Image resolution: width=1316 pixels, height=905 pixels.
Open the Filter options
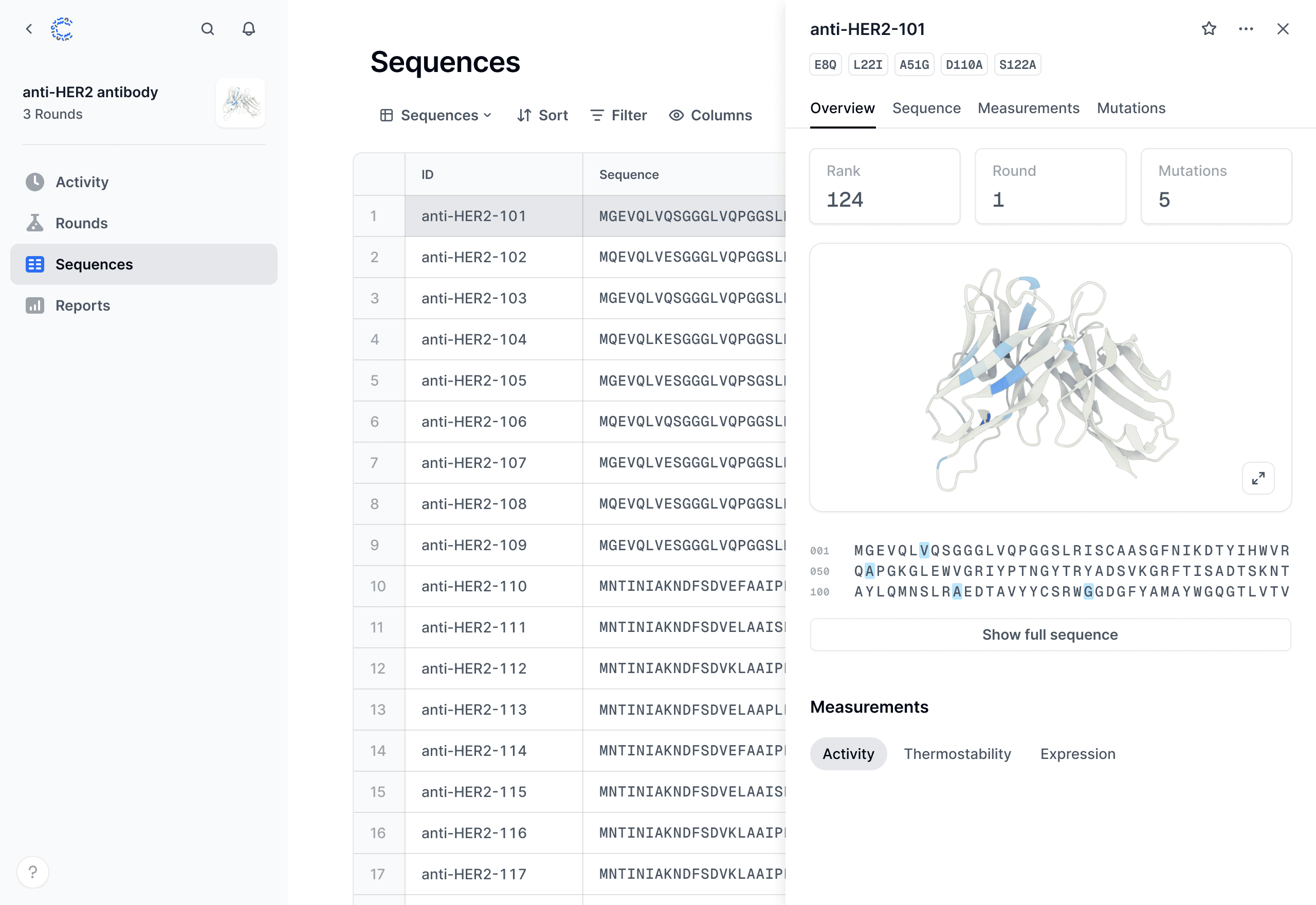point(618,116)
